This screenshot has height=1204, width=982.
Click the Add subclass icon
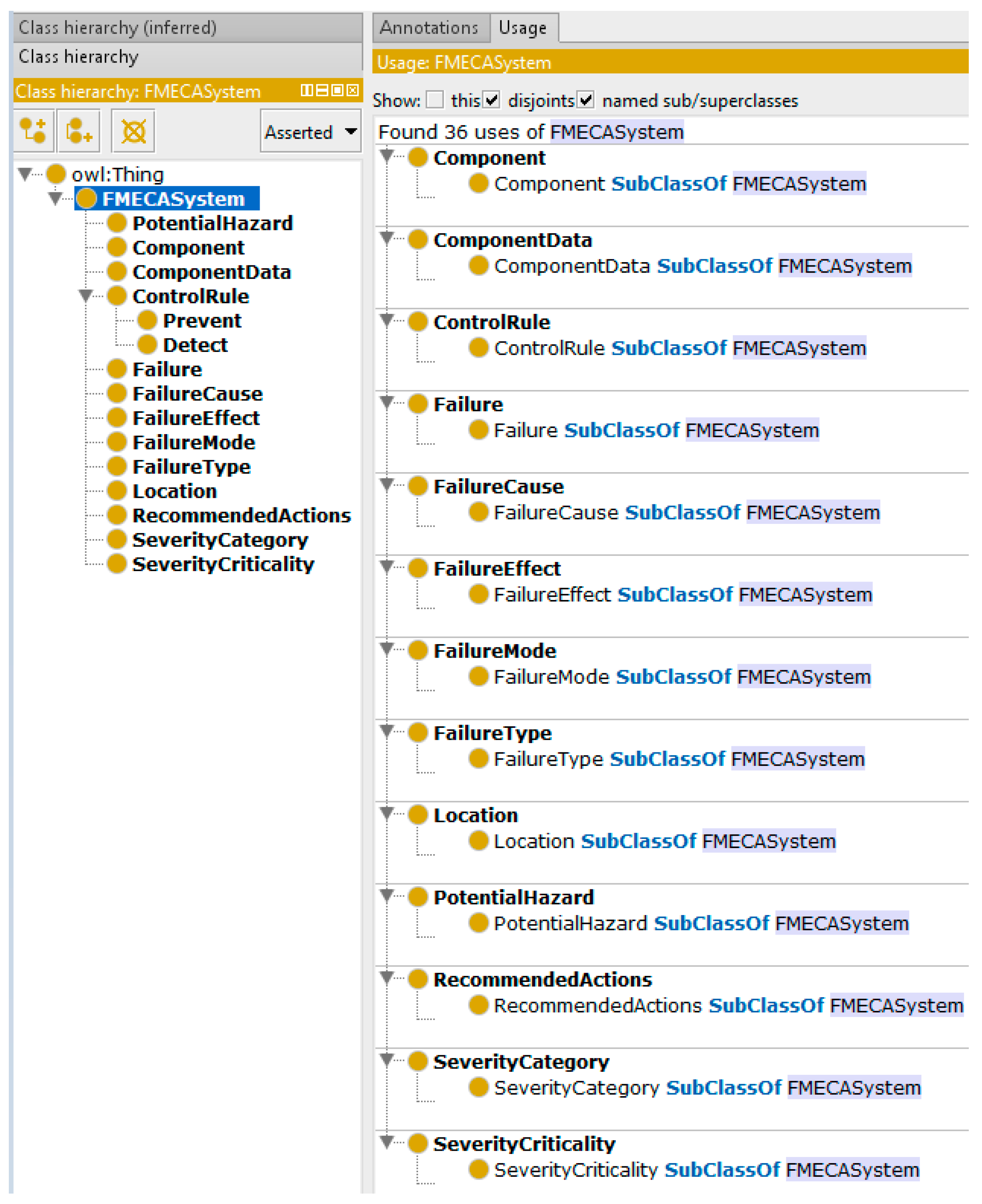33,132
